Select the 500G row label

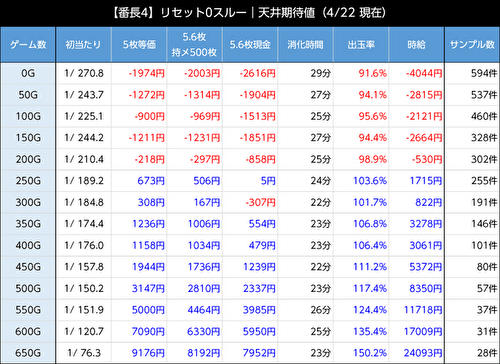[28, 288]
